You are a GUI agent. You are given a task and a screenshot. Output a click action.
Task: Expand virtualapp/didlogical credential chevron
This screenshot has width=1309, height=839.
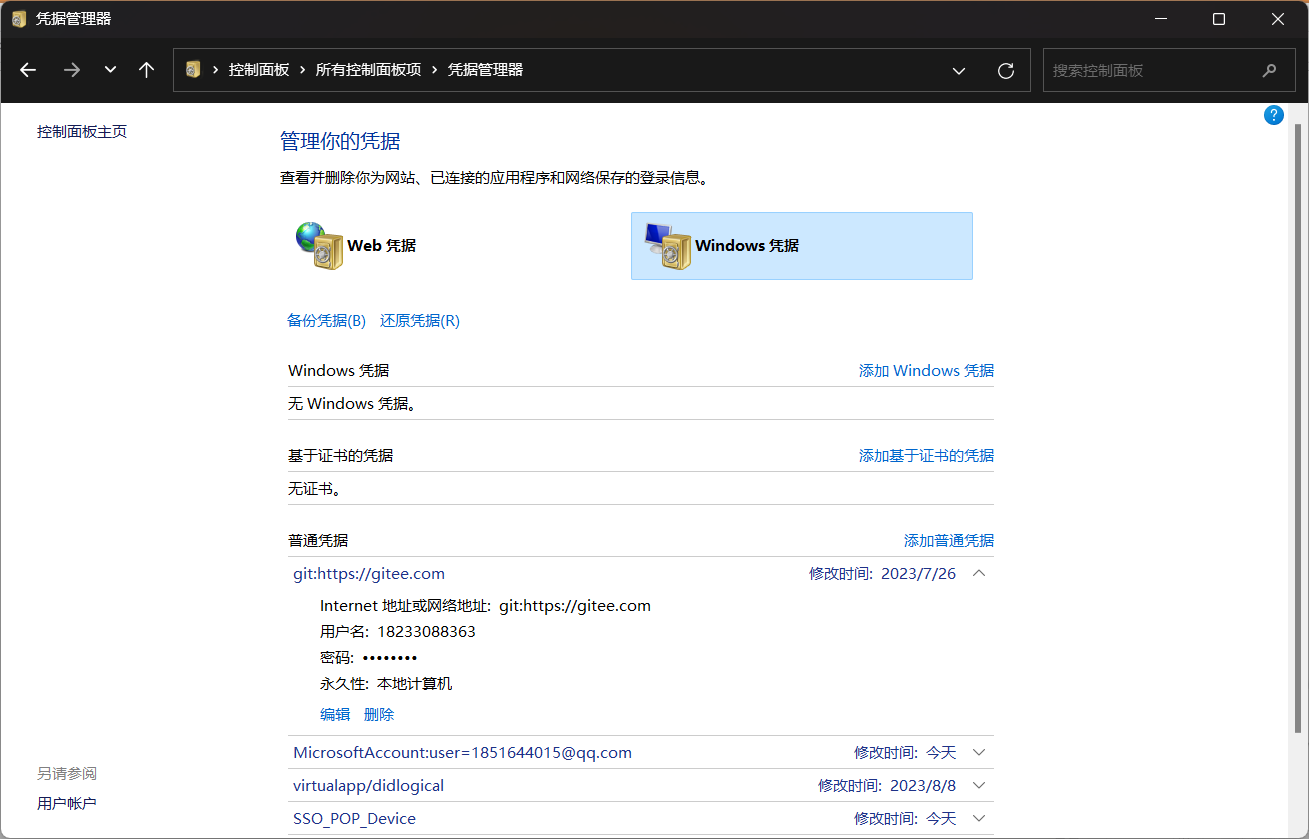tap(979, 786)
